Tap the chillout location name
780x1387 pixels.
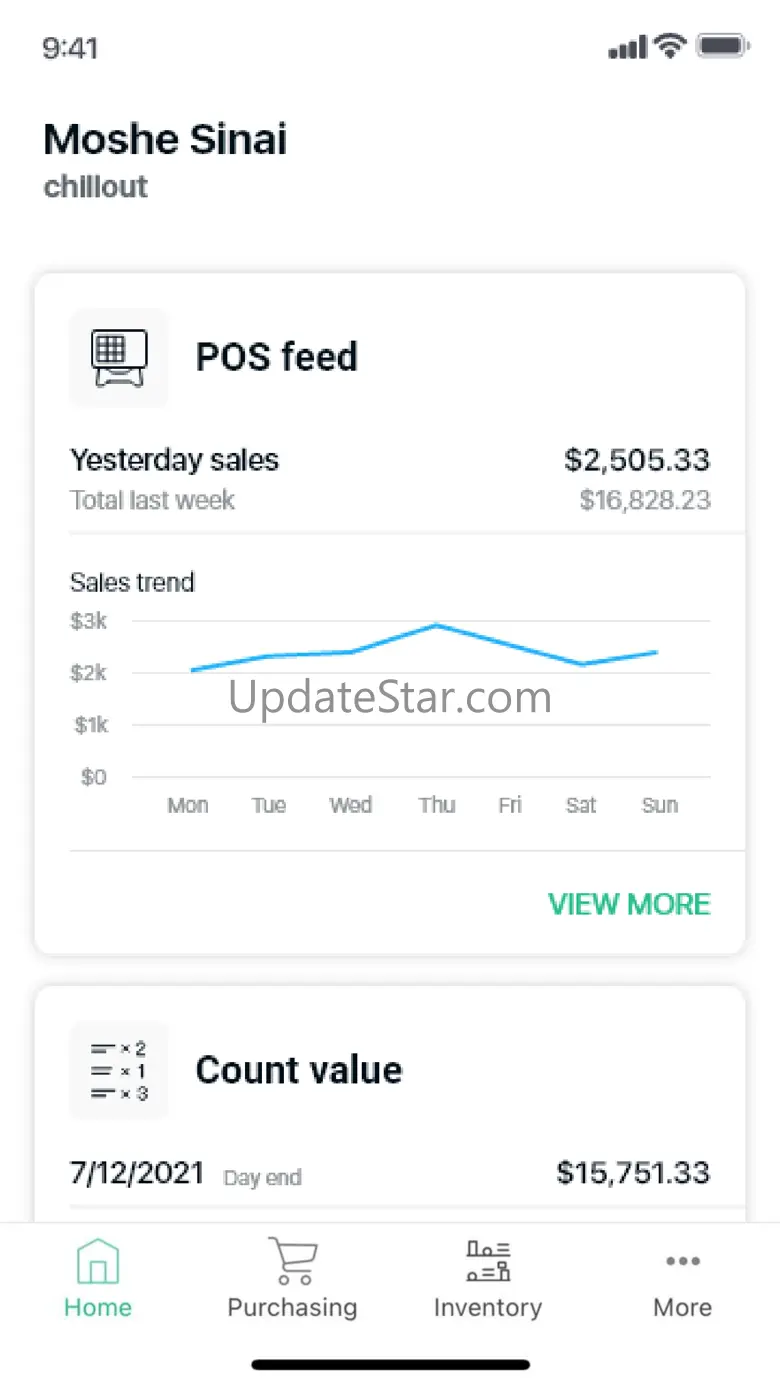(96, 187)
